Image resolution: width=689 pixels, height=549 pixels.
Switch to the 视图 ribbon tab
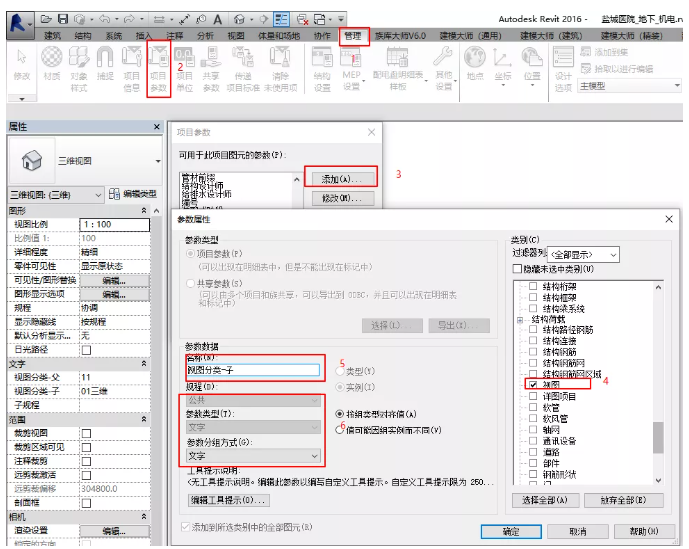pyautogui.click(x=236, y=36)
